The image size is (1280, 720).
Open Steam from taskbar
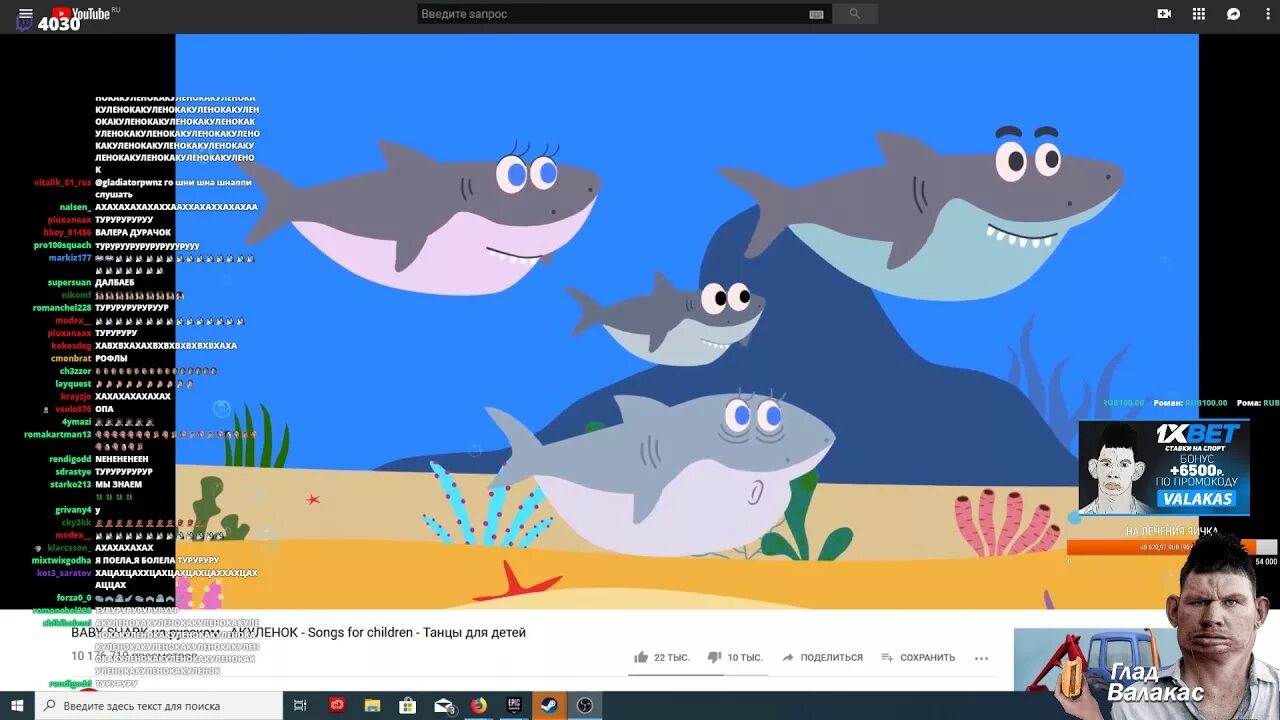550,705
